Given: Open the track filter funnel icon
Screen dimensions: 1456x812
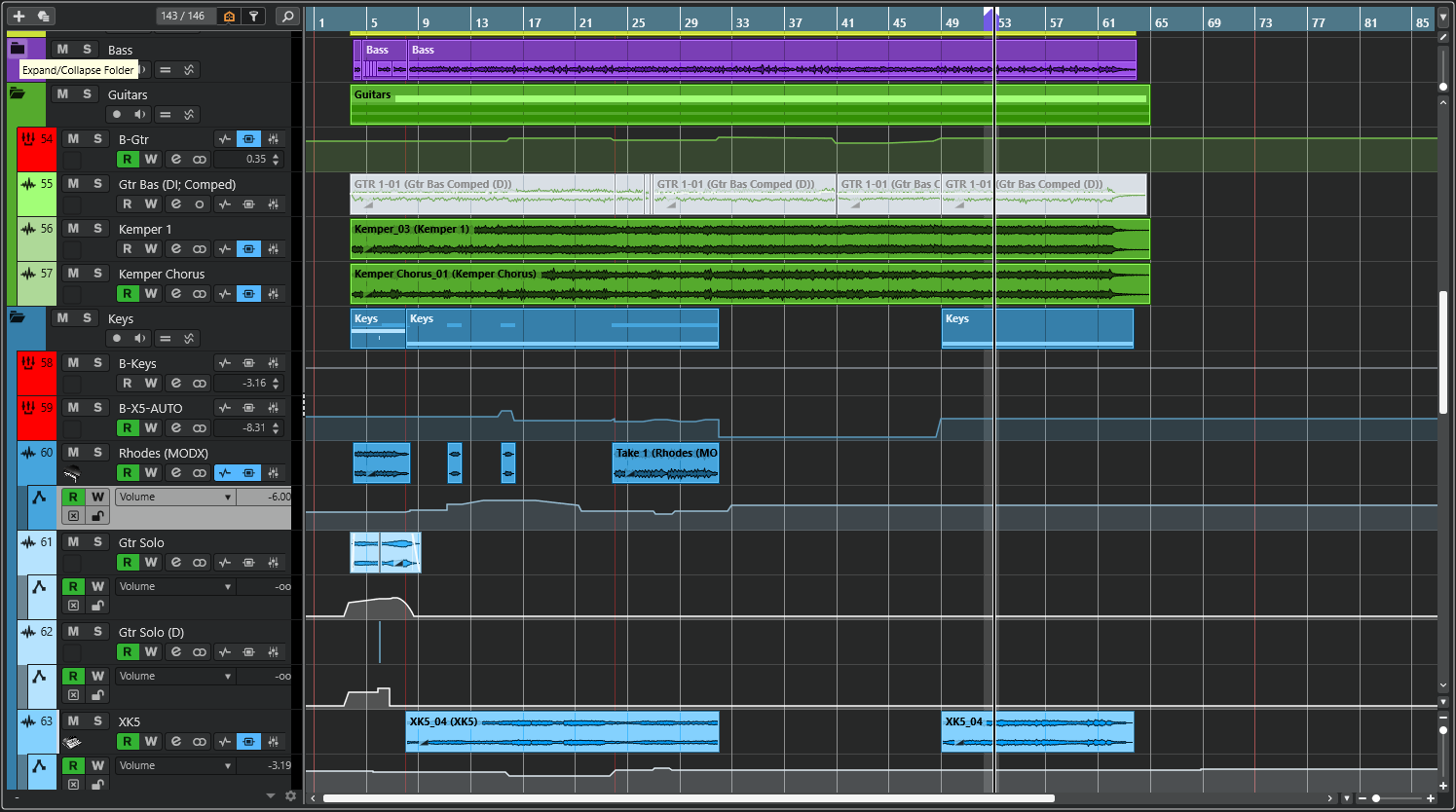Looking at the screenshot, I should (x=253, y=16).
